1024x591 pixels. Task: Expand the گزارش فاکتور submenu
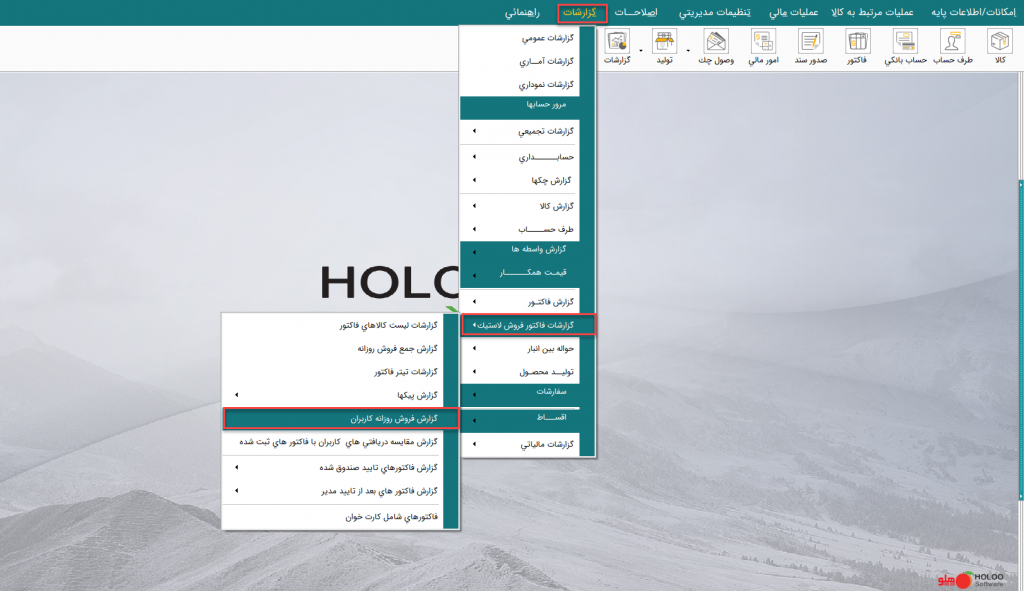[x=519, y=302]
